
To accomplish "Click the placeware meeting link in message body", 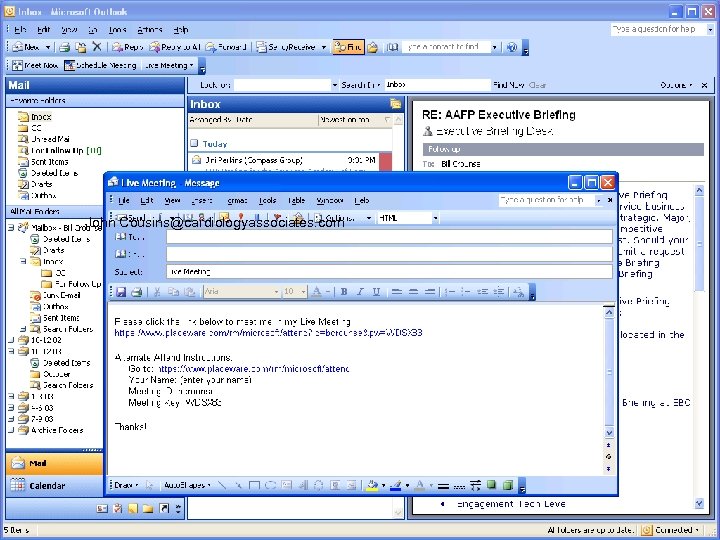I will 268,332.
